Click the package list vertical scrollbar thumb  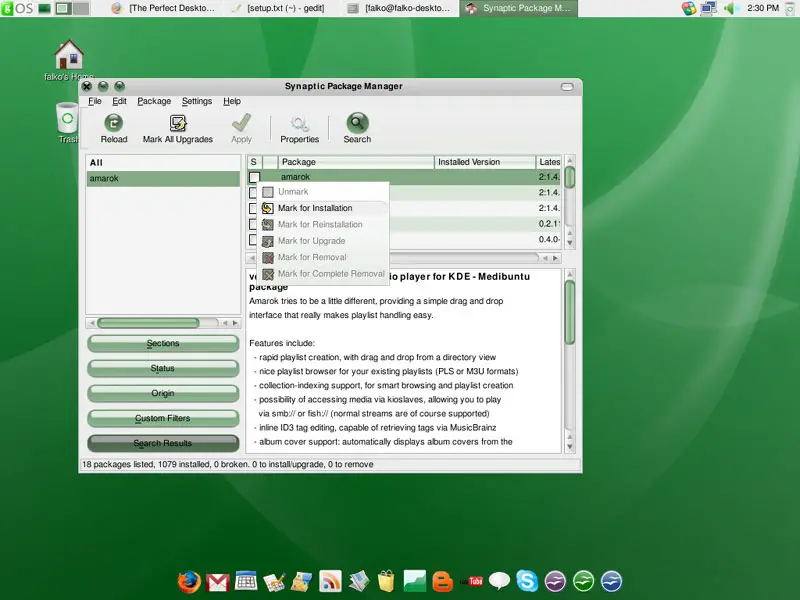click(x=570, y=177)
